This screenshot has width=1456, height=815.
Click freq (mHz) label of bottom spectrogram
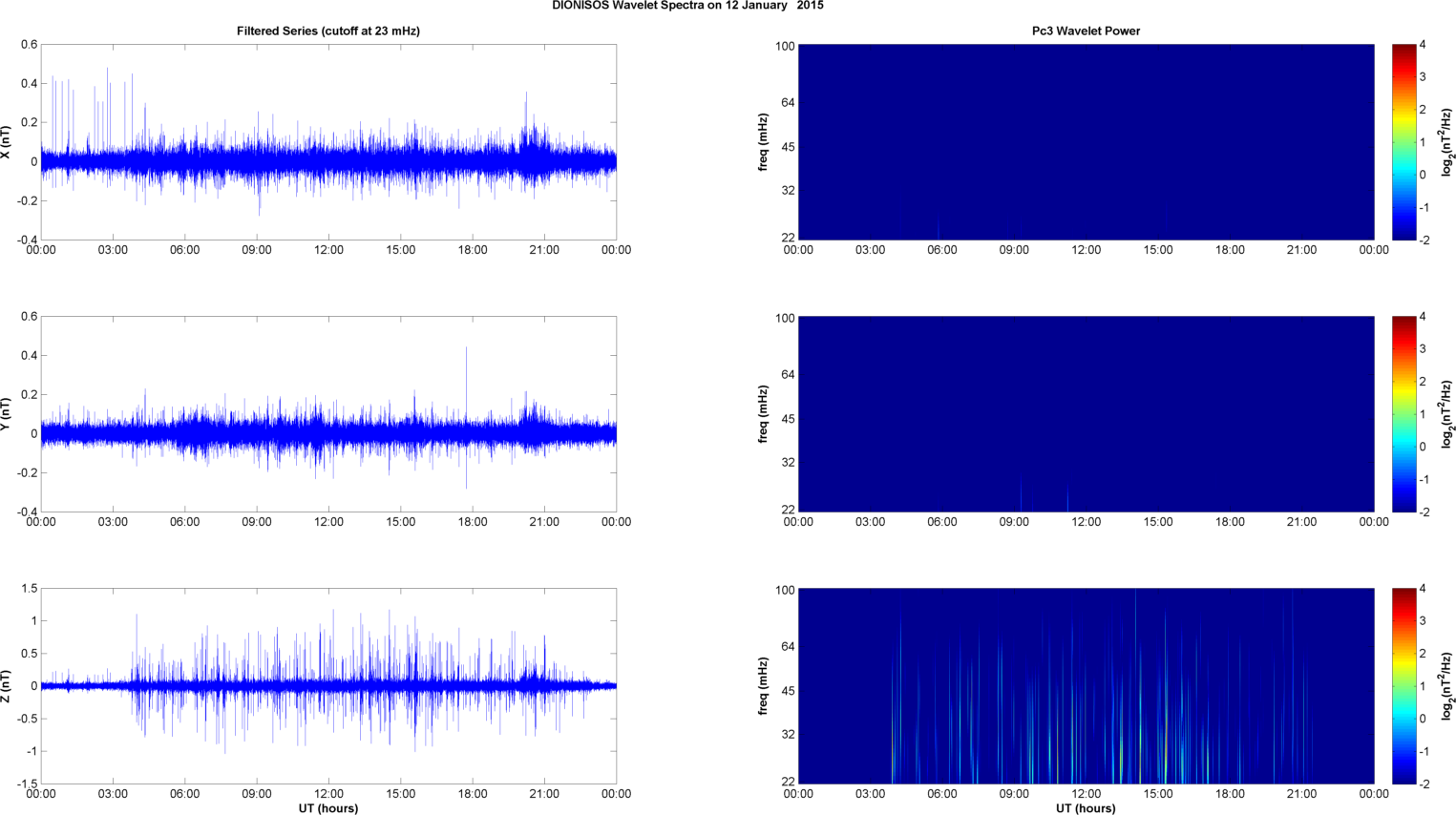(764, 686)
